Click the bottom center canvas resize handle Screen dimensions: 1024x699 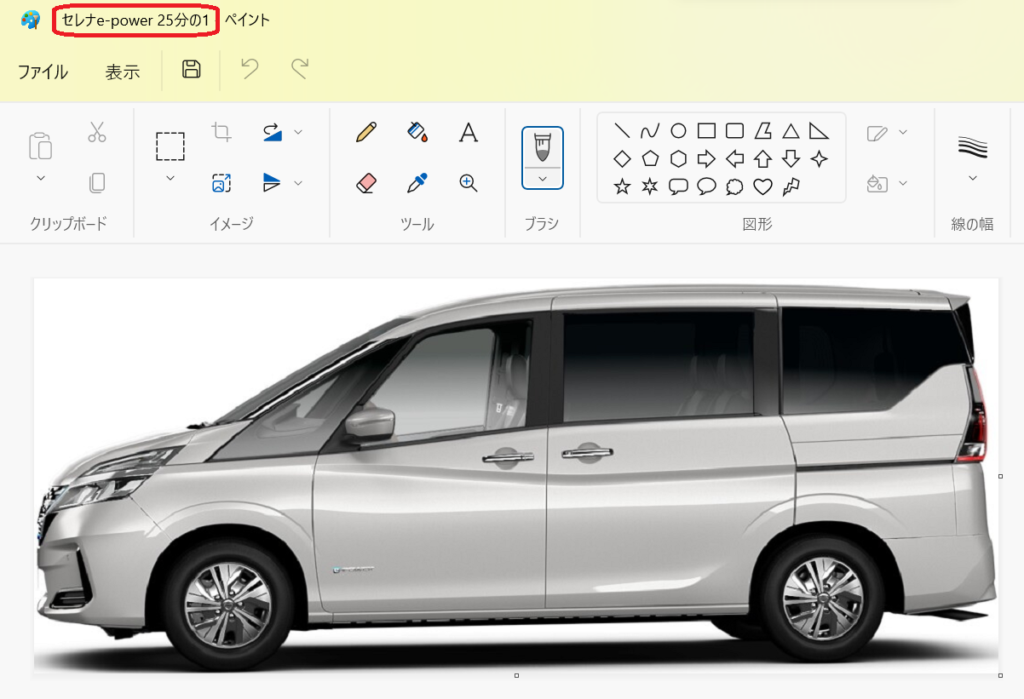[x=516, y=676]
